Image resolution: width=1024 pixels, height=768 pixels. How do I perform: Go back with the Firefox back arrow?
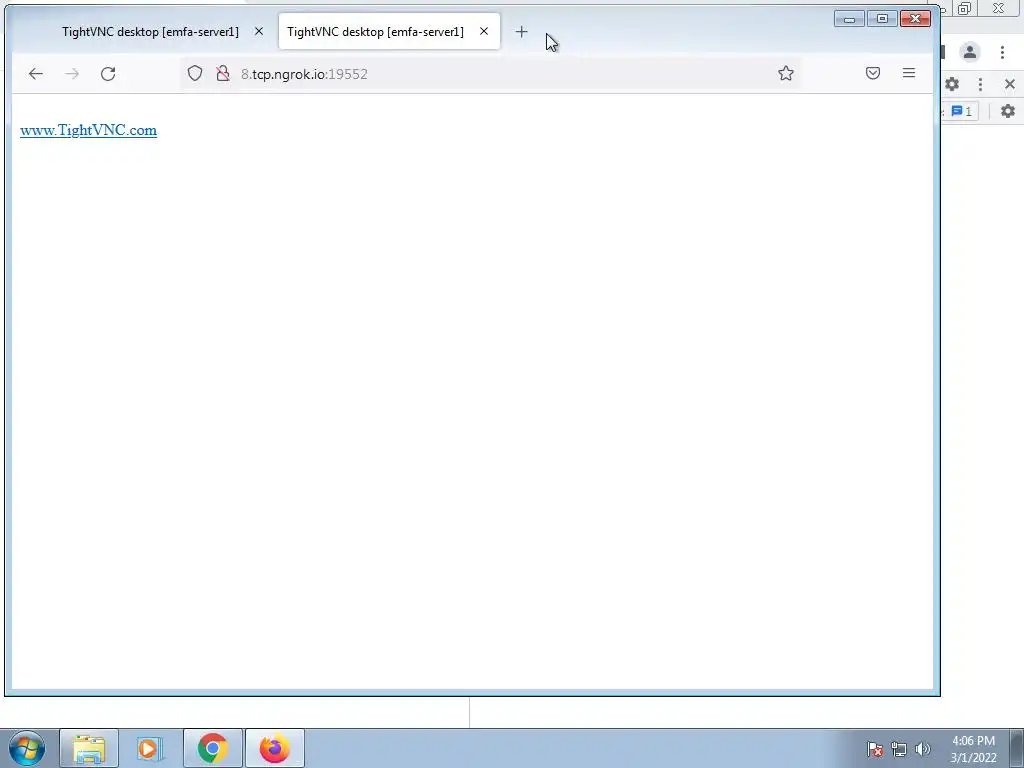coord(36,74)
